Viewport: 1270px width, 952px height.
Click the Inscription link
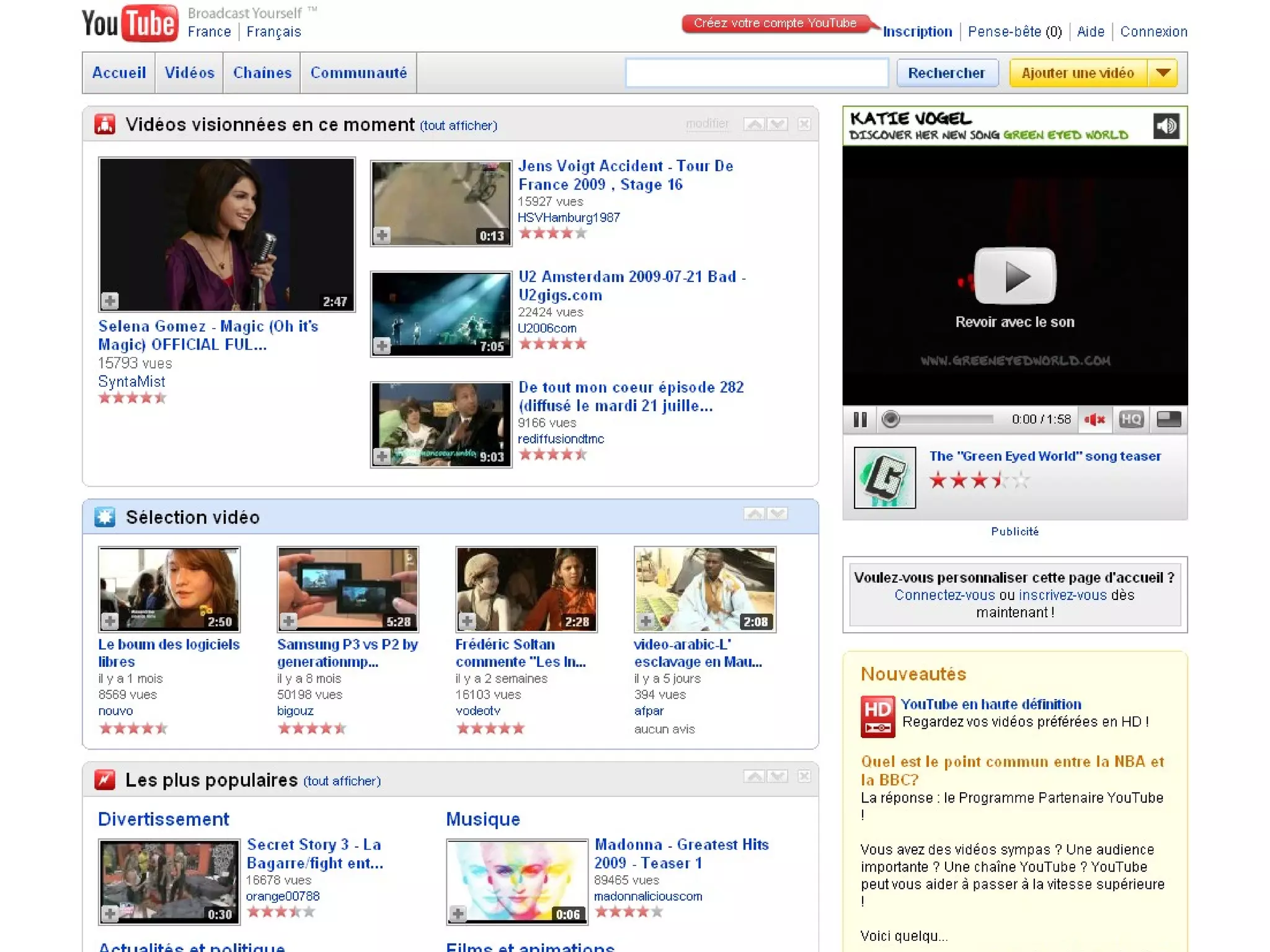(917, 32)
